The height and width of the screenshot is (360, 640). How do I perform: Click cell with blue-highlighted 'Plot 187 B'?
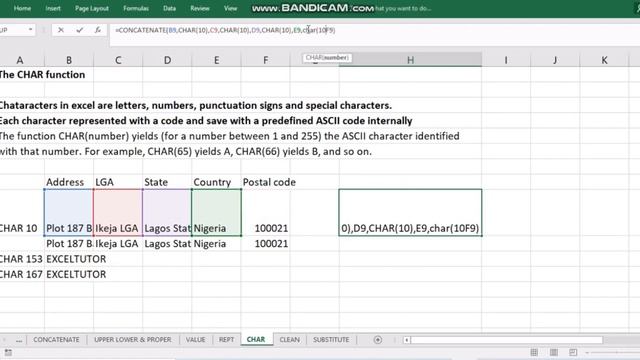point(69,213)
